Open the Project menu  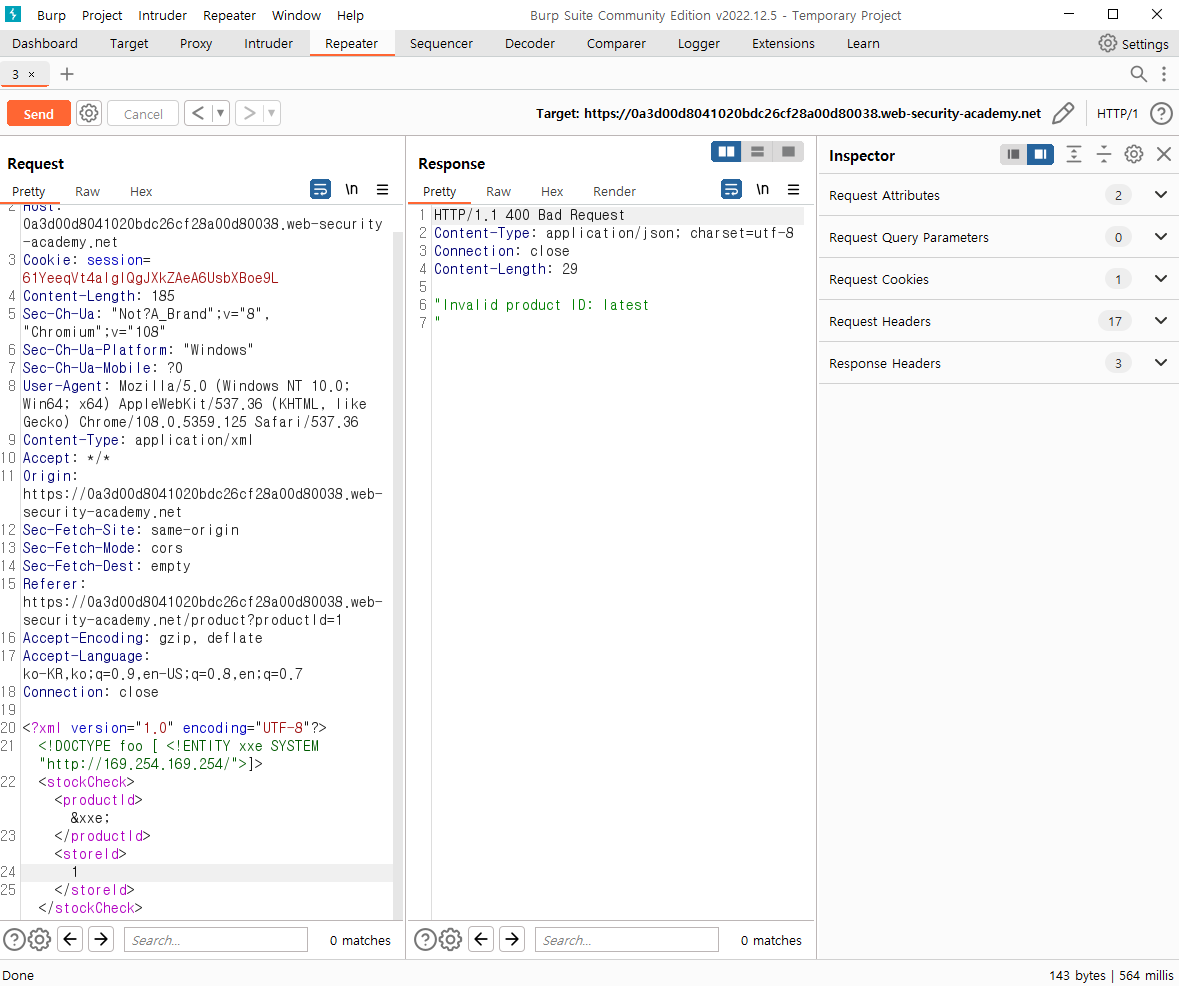pos(102,15)
